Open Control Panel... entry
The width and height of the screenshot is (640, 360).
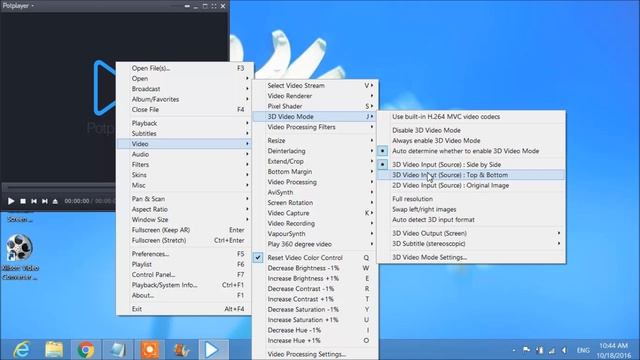tap(185, 275)
